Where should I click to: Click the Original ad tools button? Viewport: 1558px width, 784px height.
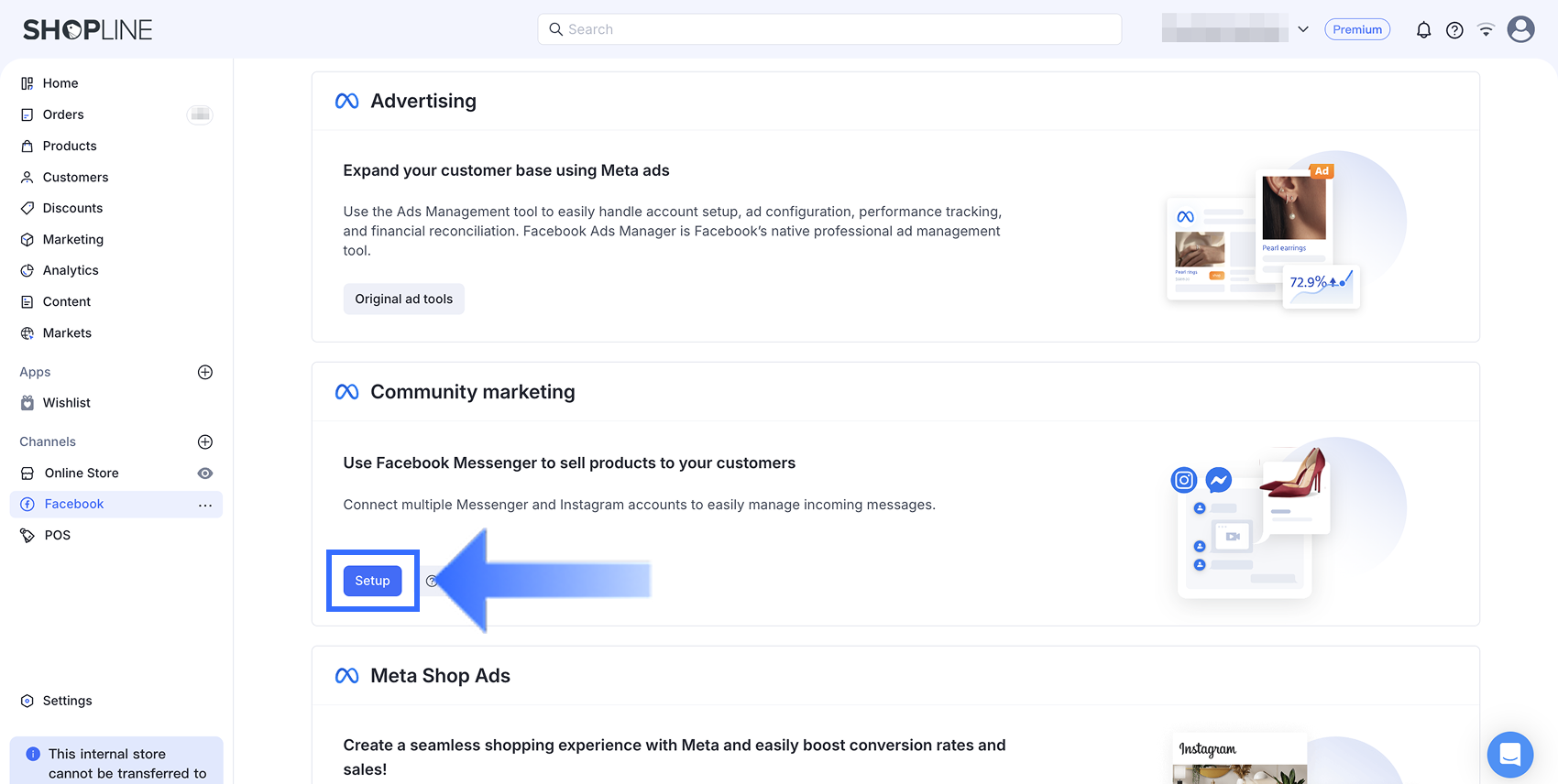pos(404,299)
